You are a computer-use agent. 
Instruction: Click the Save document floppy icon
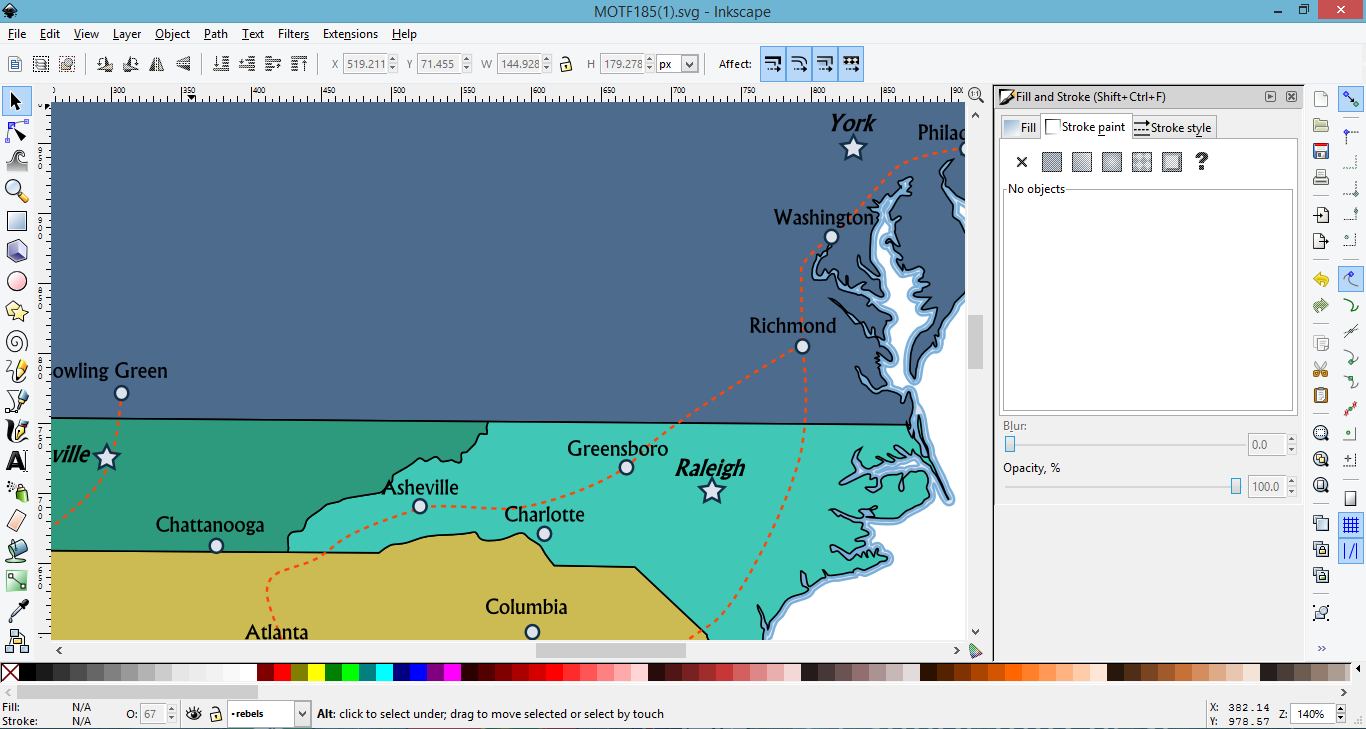tap(1321, 151)
